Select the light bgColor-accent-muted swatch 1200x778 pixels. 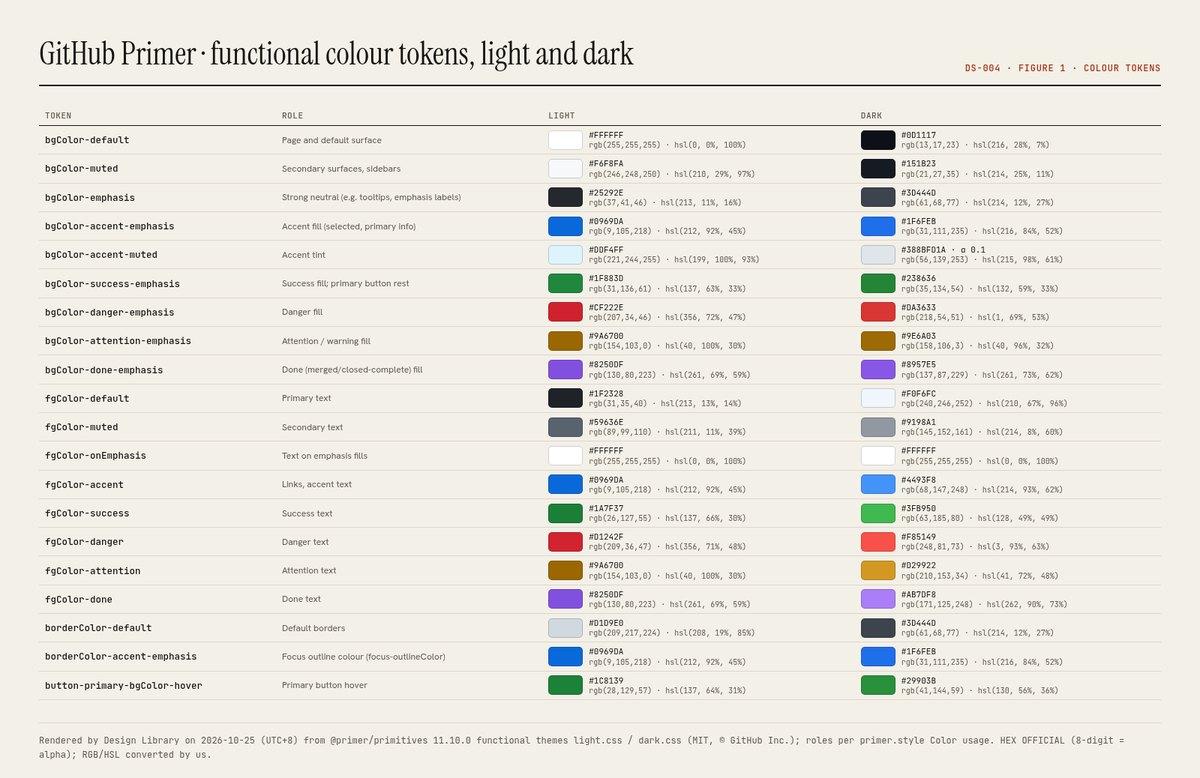point(565,255)
